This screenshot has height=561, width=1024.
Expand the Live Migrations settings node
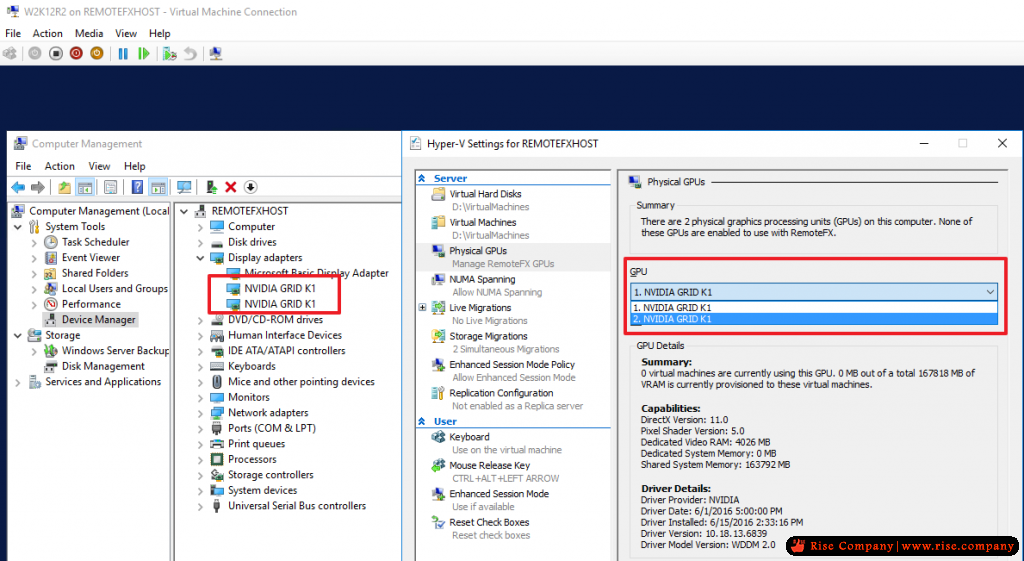coord(423,308)
